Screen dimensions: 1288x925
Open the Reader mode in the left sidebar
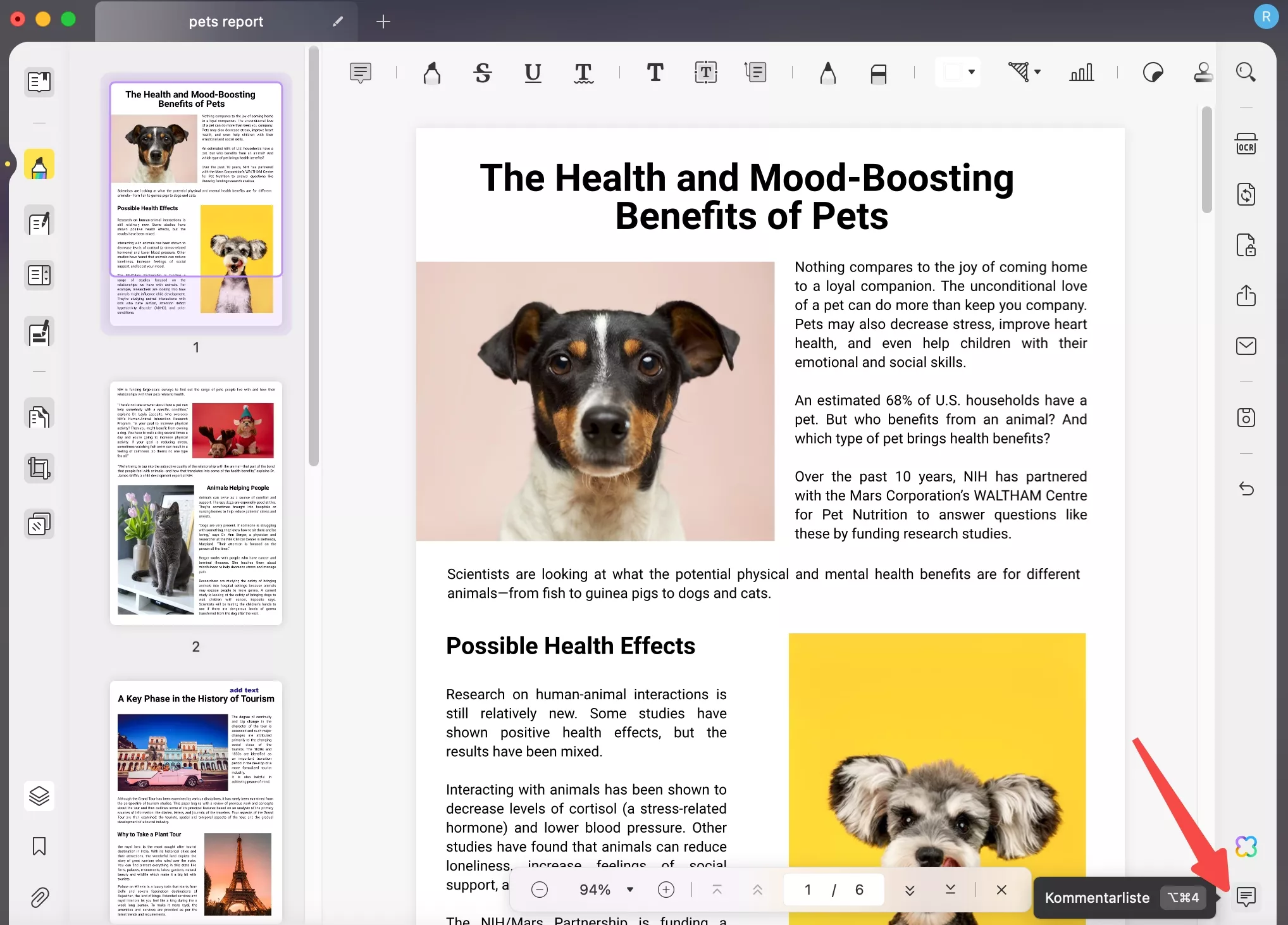[x=39, y=82]
